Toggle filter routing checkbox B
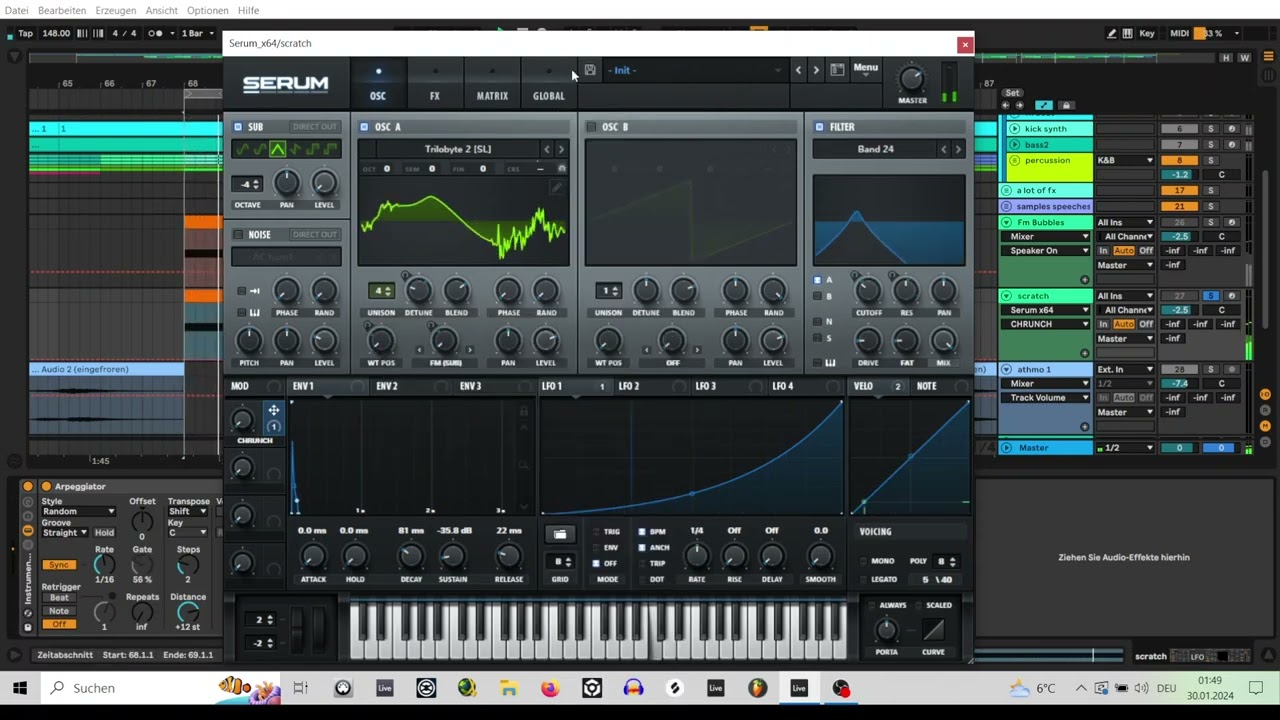Screen dimensions: 1280x720 pyautogui.click(x=817, y=296)
